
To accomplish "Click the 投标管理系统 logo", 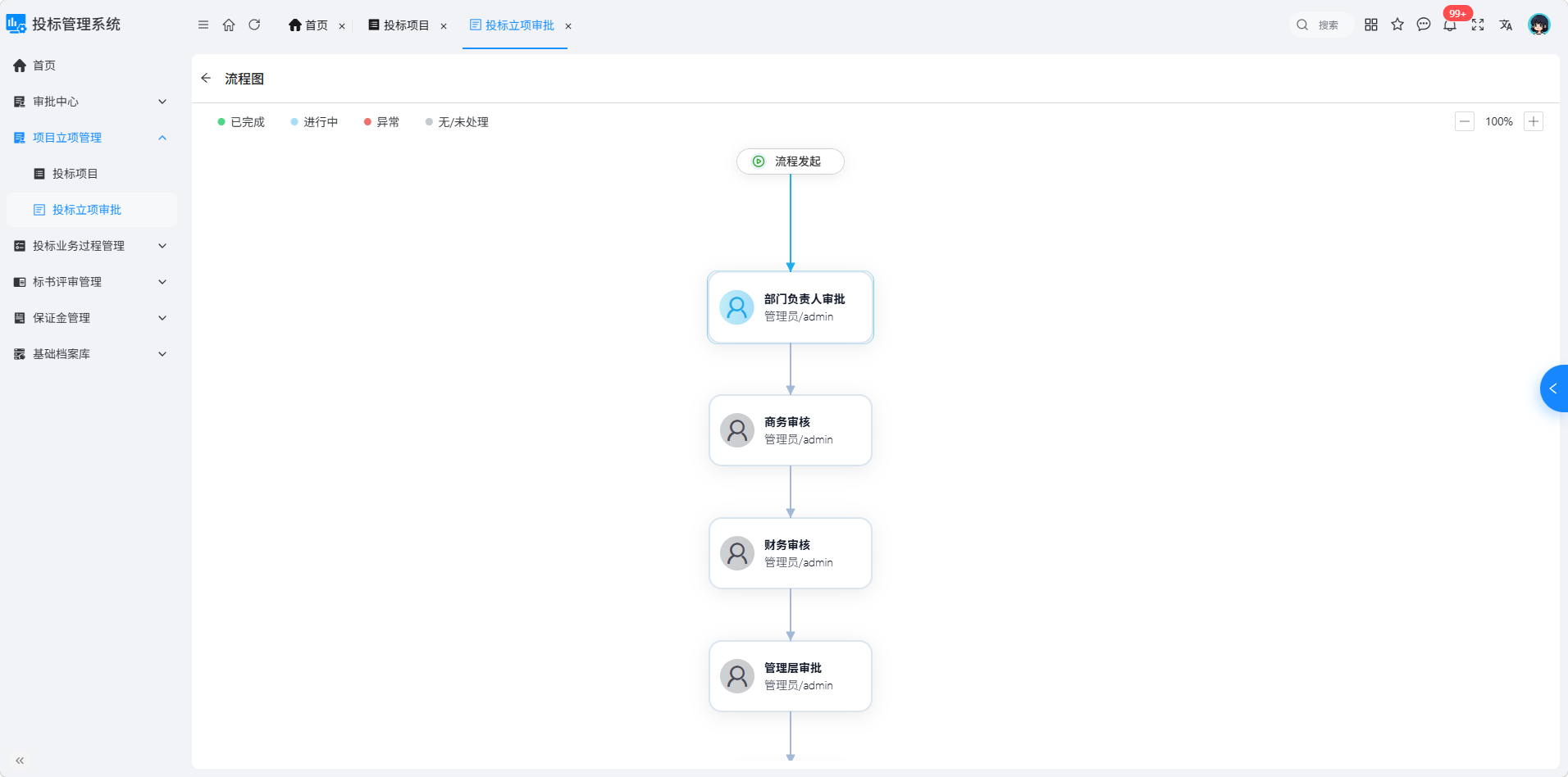I will [64, 25].
